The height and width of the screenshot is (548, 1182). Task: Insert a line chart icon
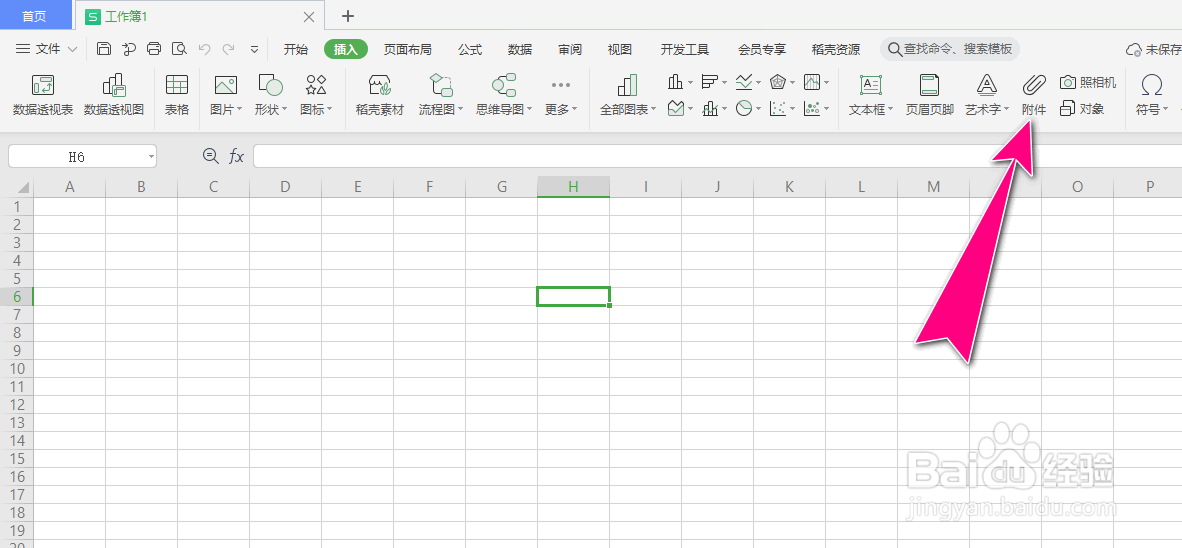[744, 81]
